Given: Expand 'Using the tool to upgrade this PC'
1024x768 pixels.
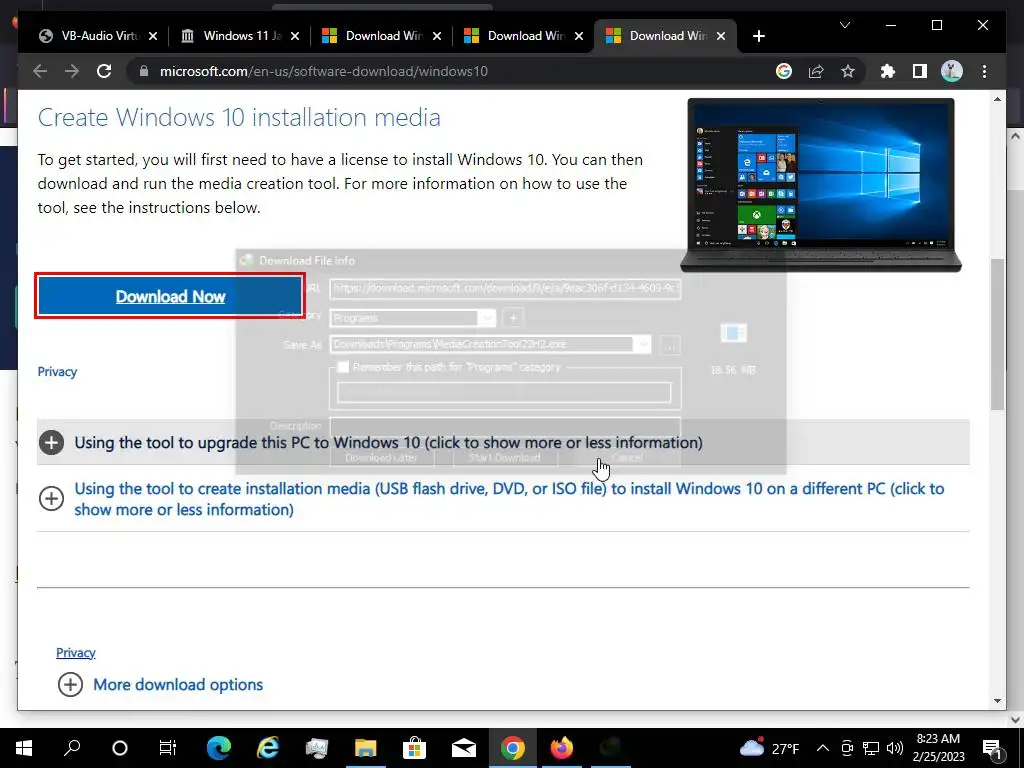Looking at the screenshot, I should coord(503,442).
